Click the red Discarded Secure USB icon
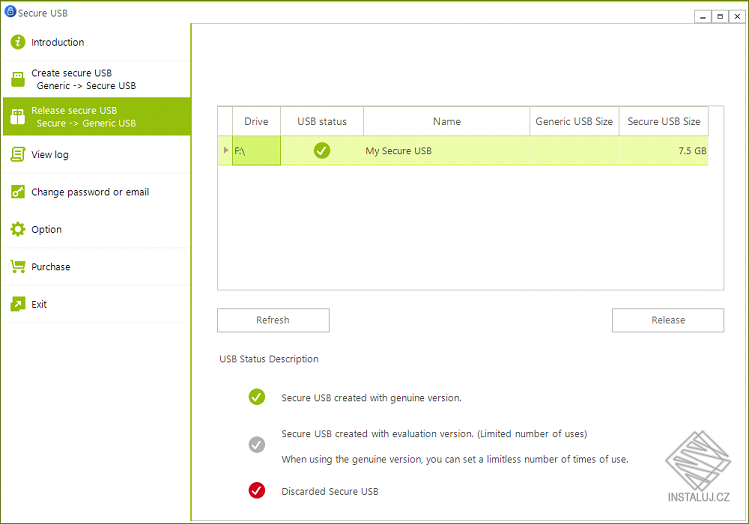Viewport: 749px width, 524px height. pos(257,491)
